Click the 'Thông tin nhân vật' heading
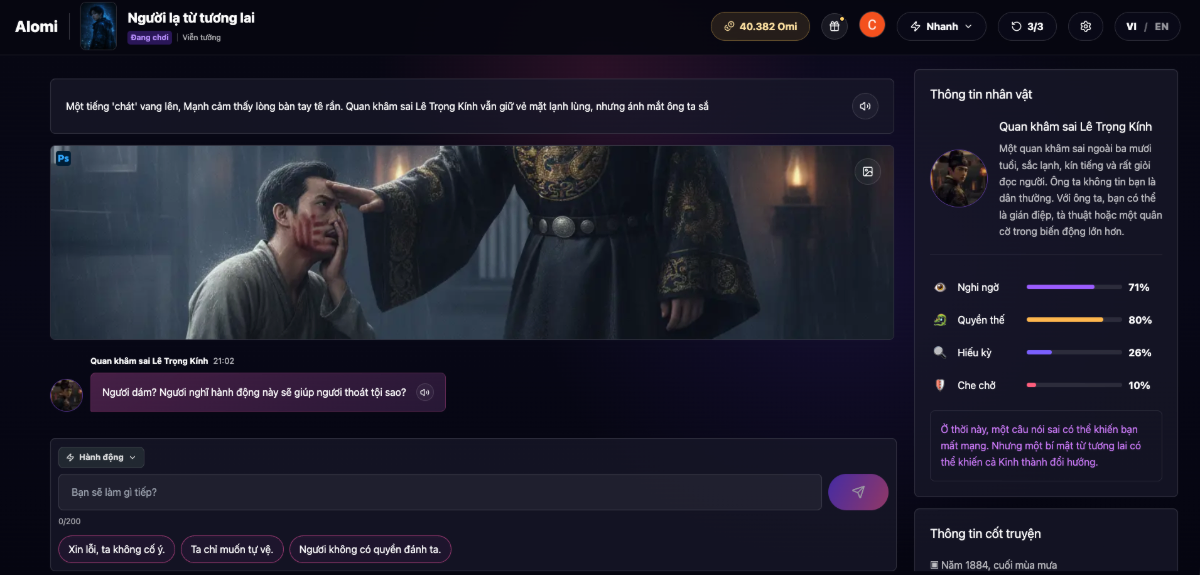Viewport: 1200px width, 575px height. click(x=981, y=94)
